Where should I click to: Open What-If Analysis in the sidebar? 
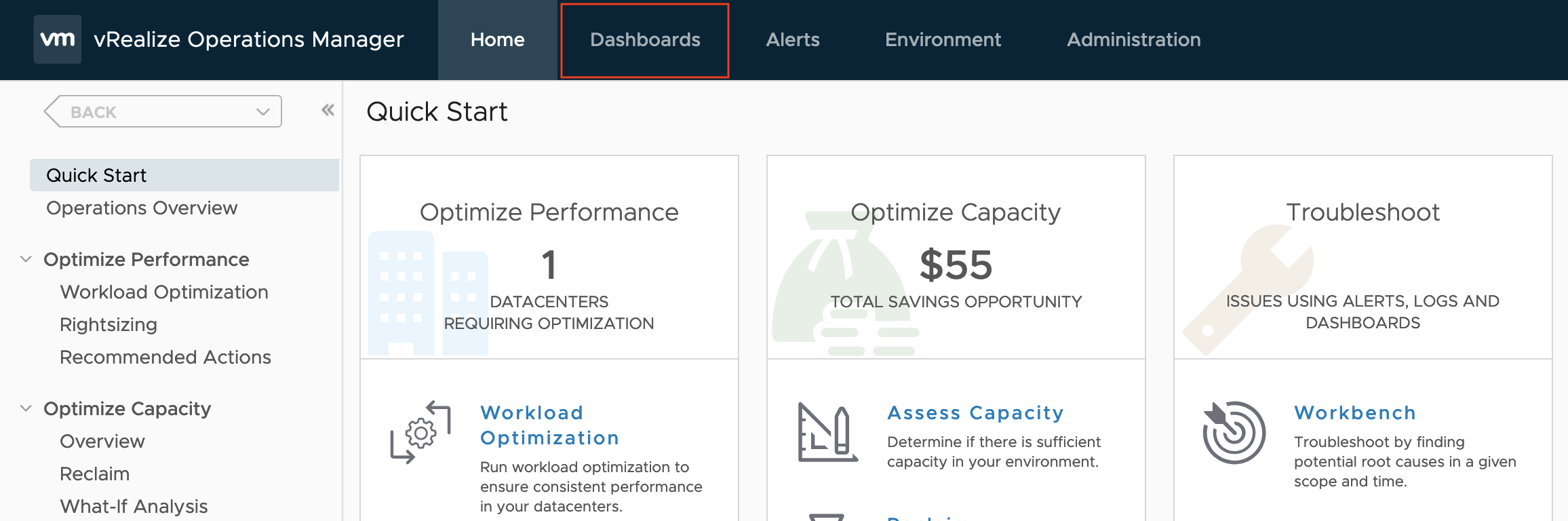point(134,506)
